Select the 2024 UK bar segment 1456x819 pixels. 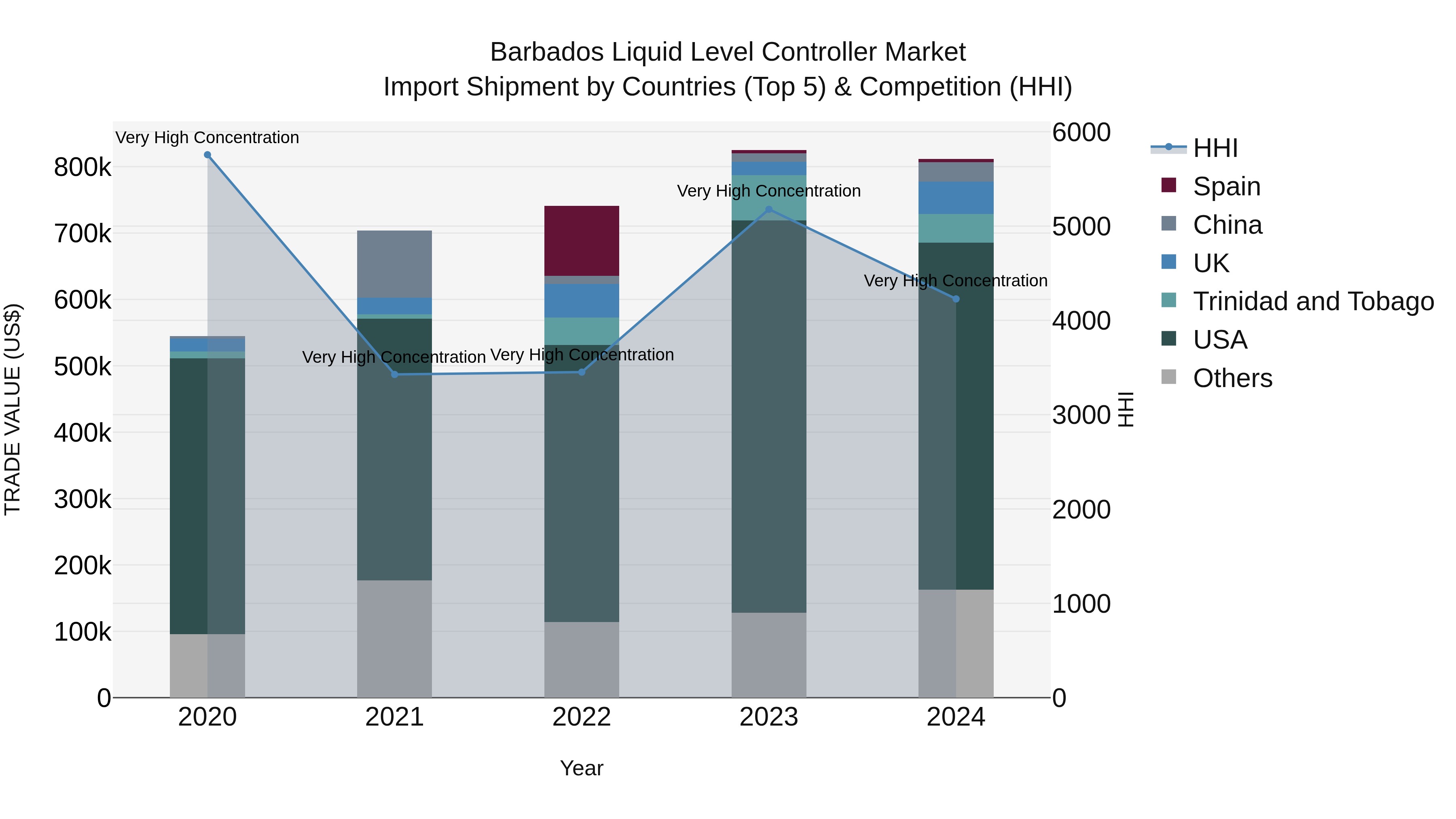(x=956, y=199)
